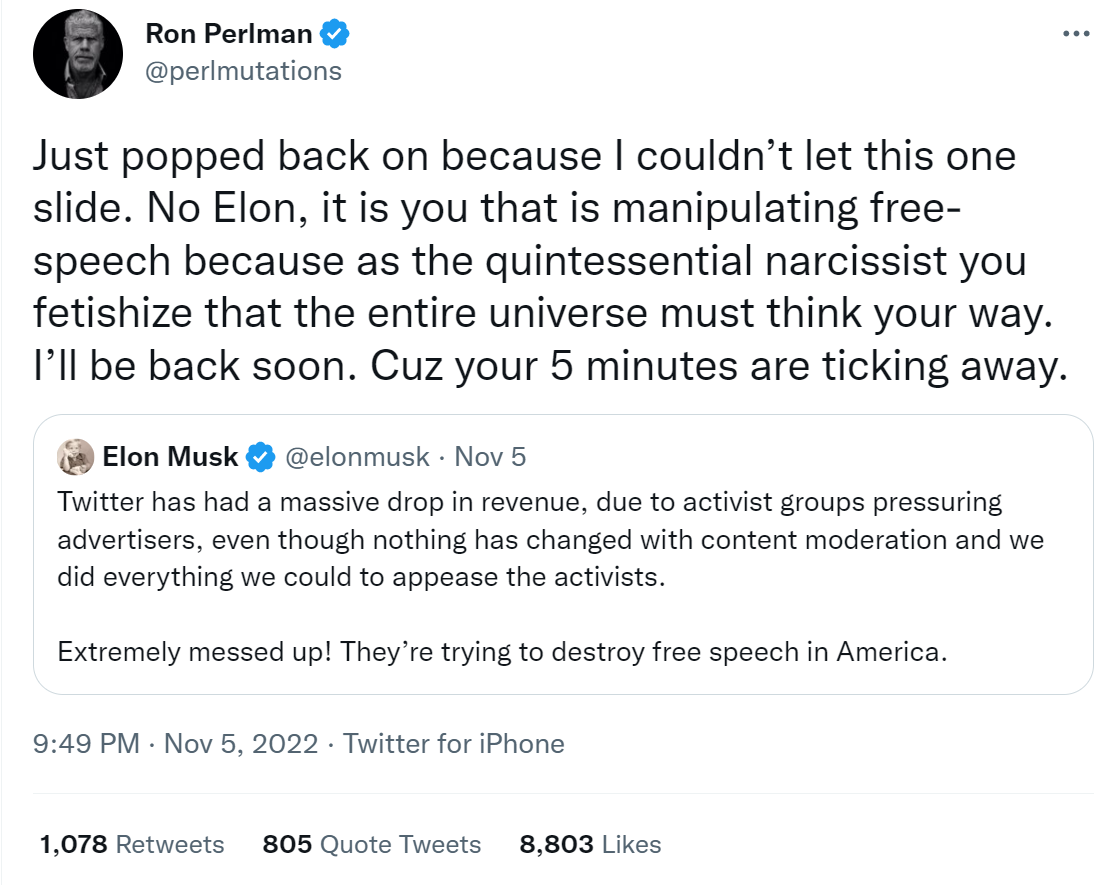Viewport: 1120px width, 885px height.
Task: Click Elon Musk's blue verified badge
Action: (262, 458)
